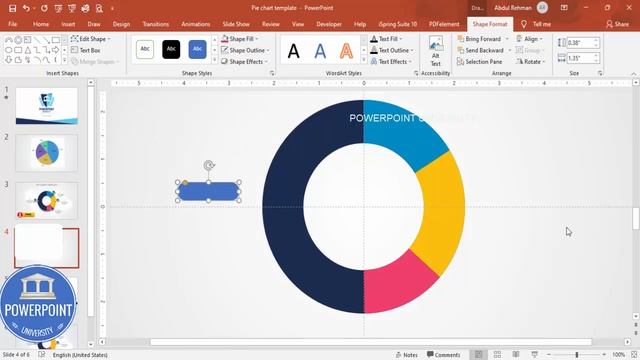The height and width of the screenshot is (360, 640).
Task: Open the iSpring Suite 10 tab
Action: click(397, 24)
